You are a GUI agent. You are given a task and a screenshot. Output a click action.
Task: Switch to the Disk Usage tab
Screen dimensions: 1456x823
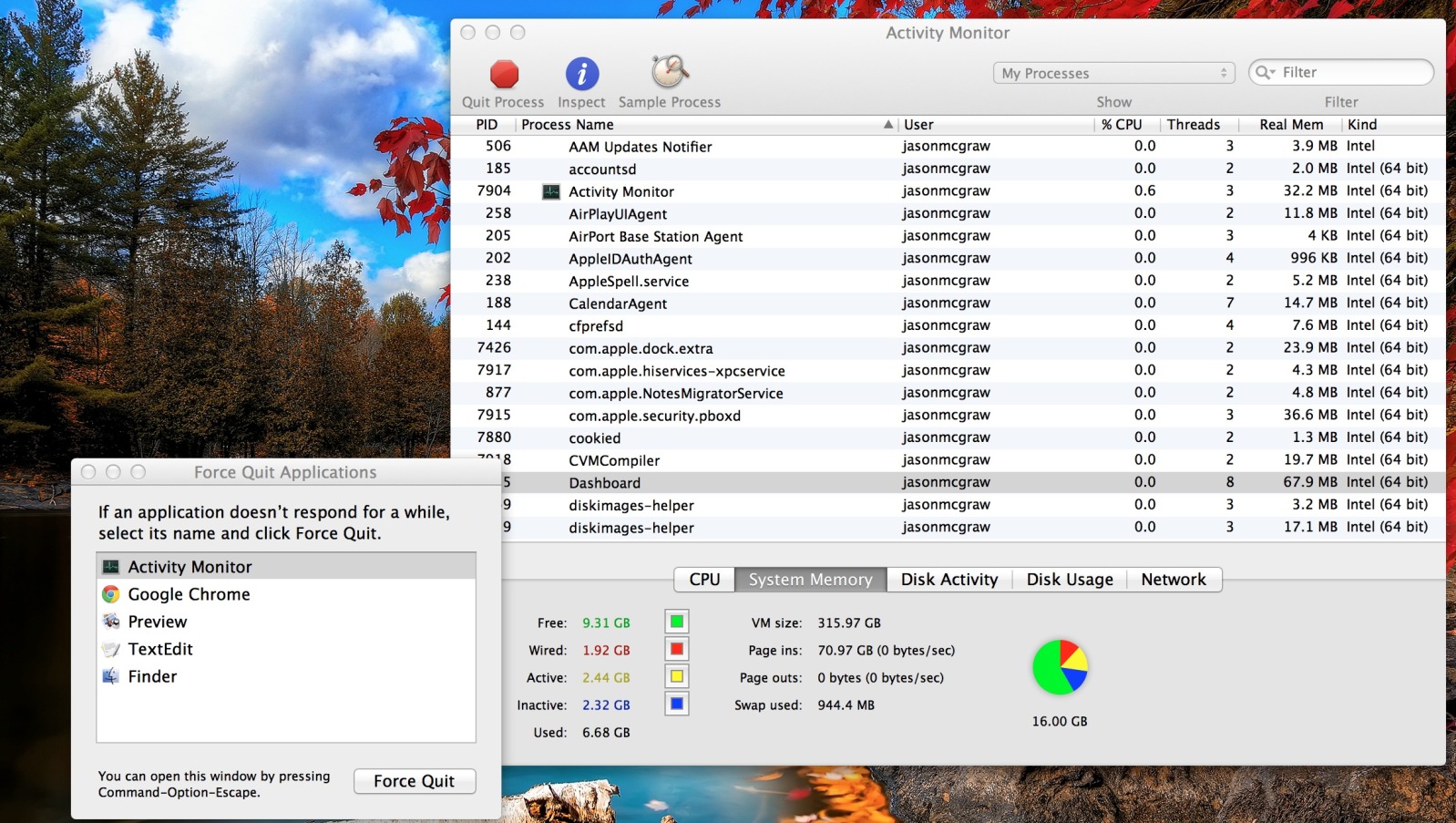pos(1070,580)
